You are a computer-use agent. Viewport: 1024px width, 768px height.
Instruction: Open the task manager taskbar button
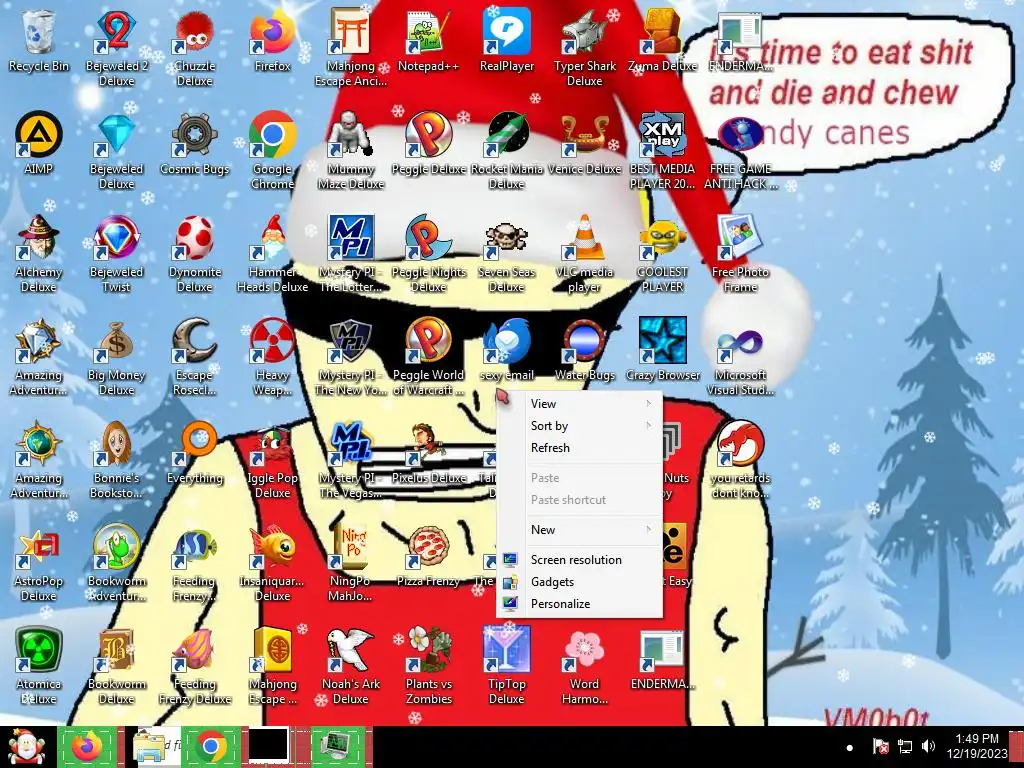(337, 747)
